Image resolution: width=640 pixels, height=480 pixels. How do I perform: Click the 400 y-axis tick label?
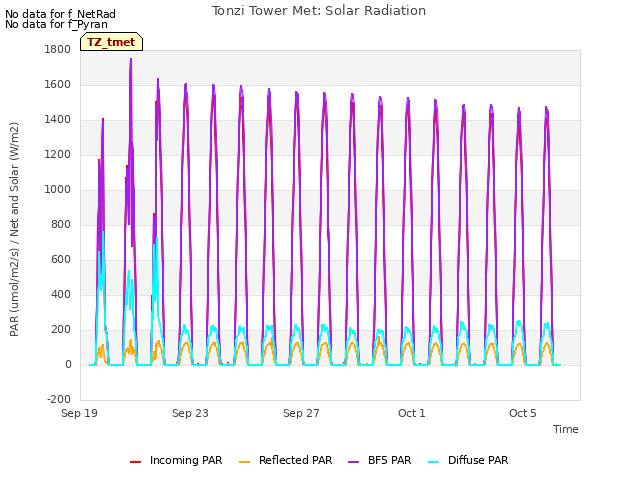coord(61,295)
